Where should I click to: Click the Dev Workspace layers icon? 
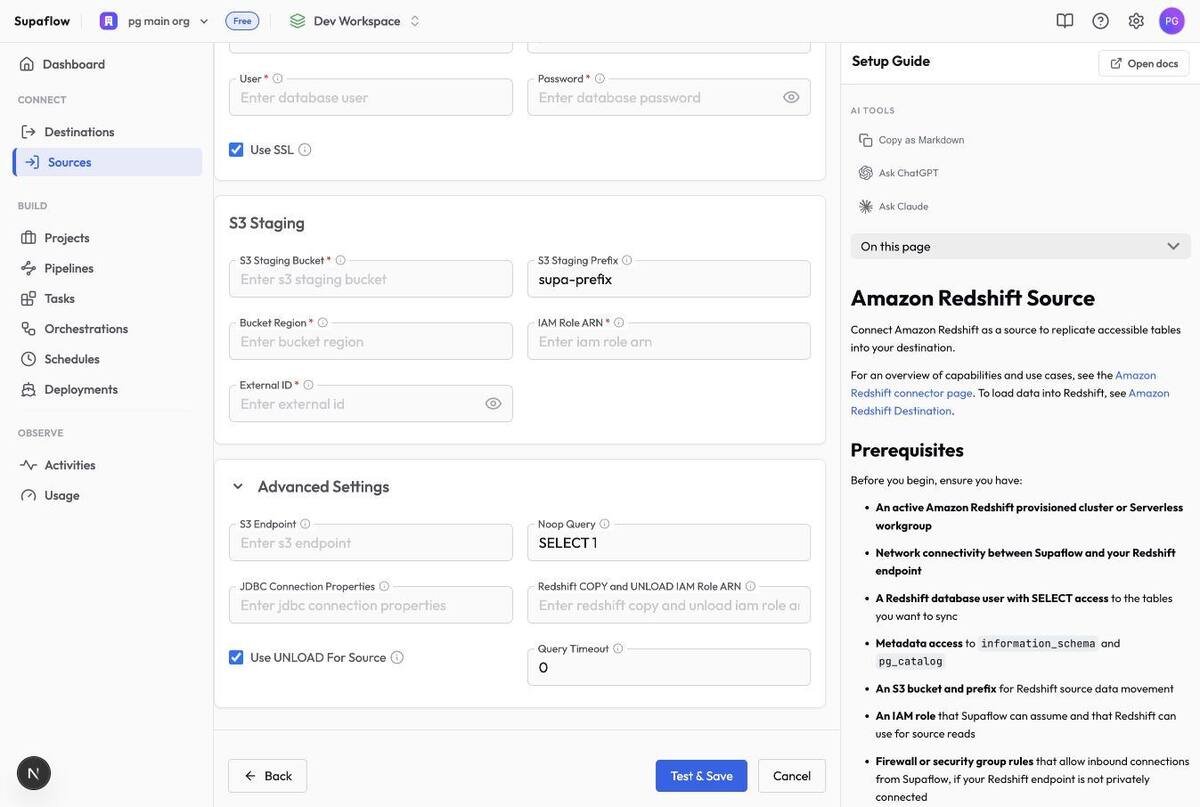[297, 21]
